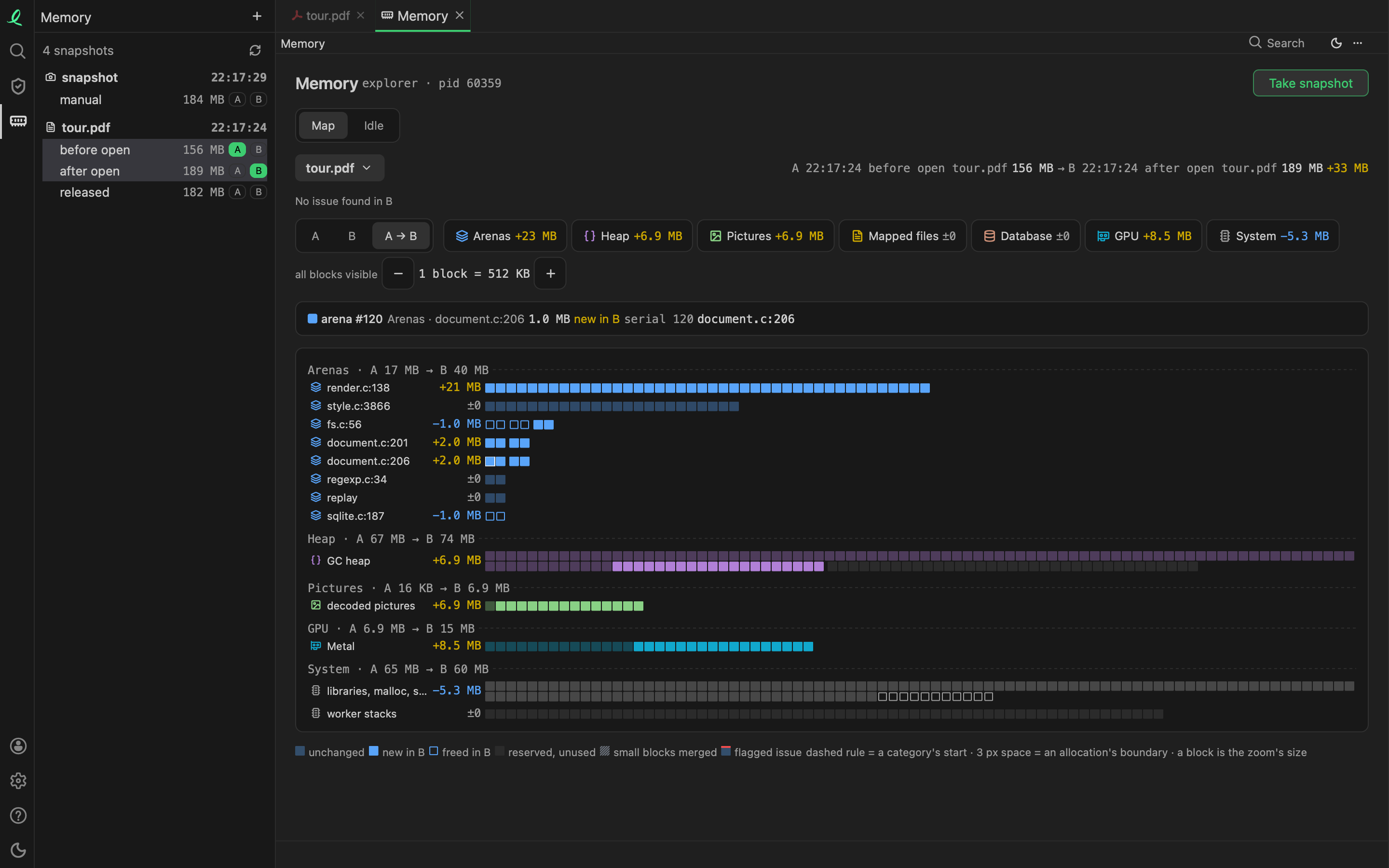The height and width of the screenshot is (868, 1389).
Task: Click the Metal GPU icon
Action: [x=316, y=646]
